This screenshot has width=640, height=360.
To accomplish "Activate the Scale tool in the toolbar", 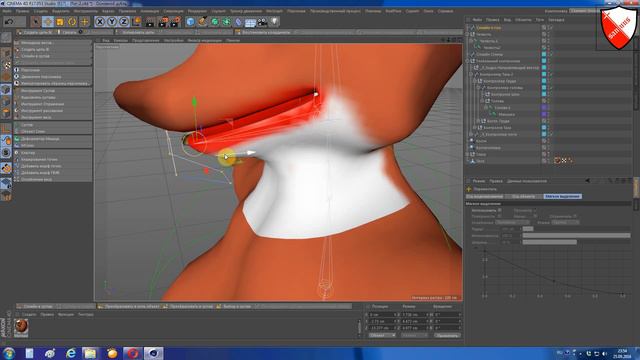I will tap(60, 22).
